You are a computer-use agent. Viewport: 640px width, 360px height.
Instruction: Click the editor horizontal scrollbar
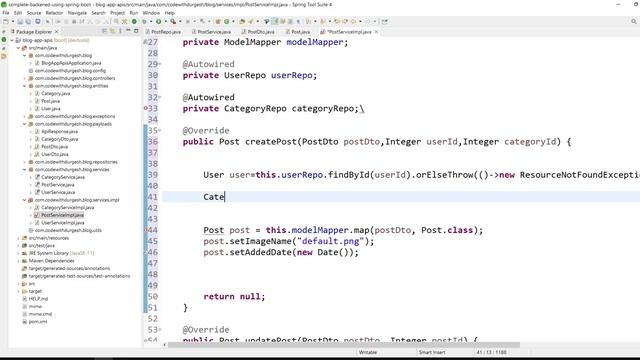(x=344, y=345)
